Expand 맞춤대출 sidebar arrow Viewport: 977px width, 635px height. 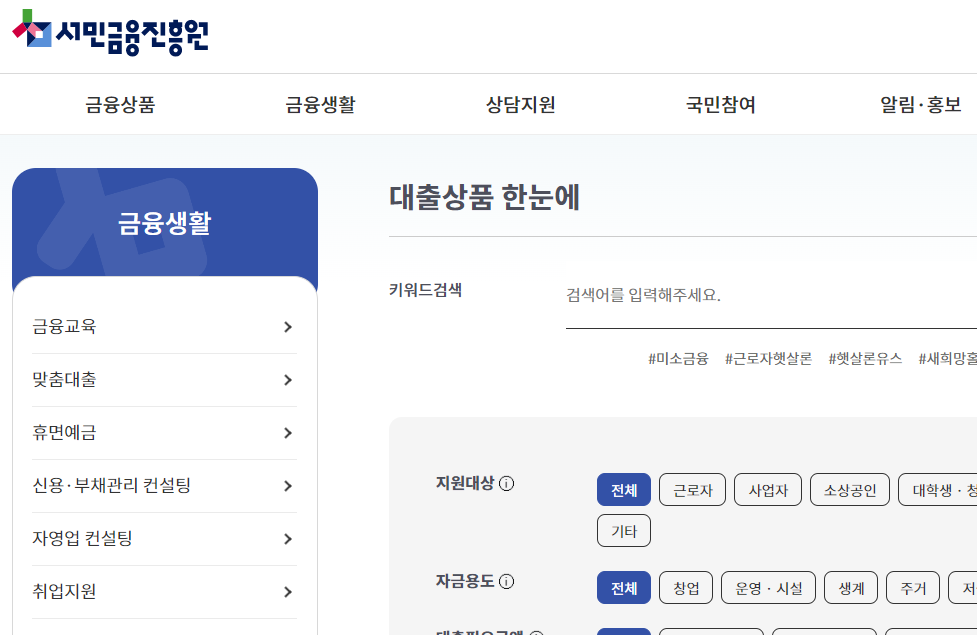288,380
